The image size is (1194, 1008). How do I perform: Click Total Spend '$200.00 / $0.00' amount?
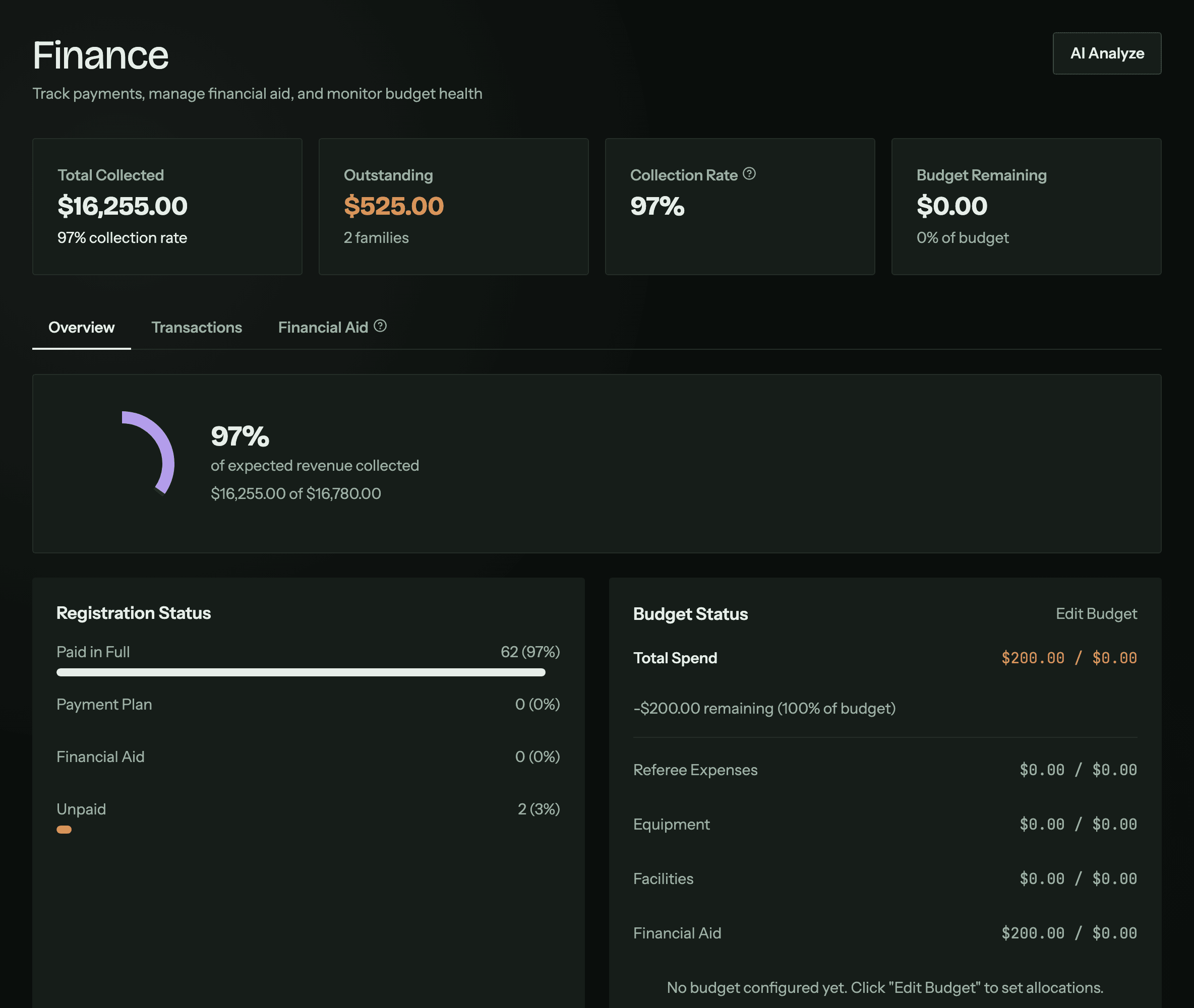1069,658
